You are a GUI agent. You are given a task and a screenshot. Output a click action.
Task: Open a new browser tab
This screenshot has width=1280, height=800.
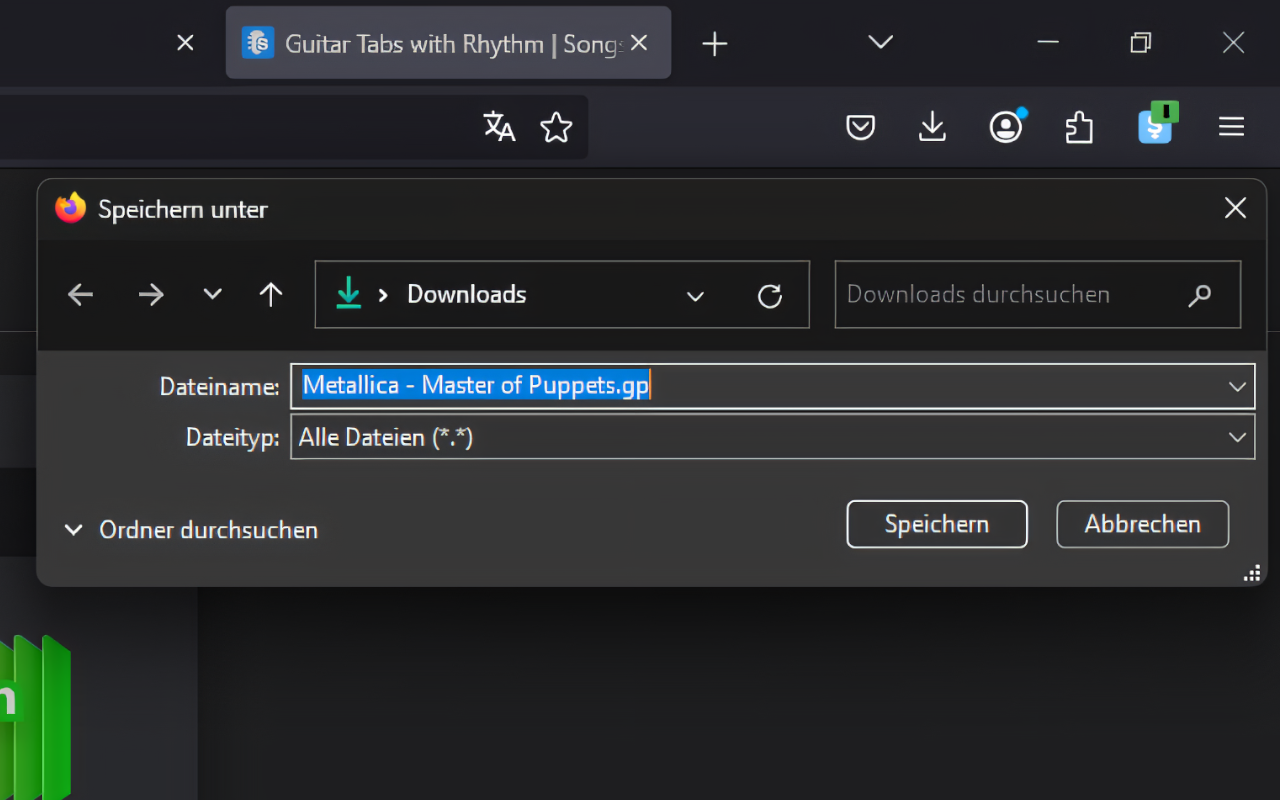(714, 43)
